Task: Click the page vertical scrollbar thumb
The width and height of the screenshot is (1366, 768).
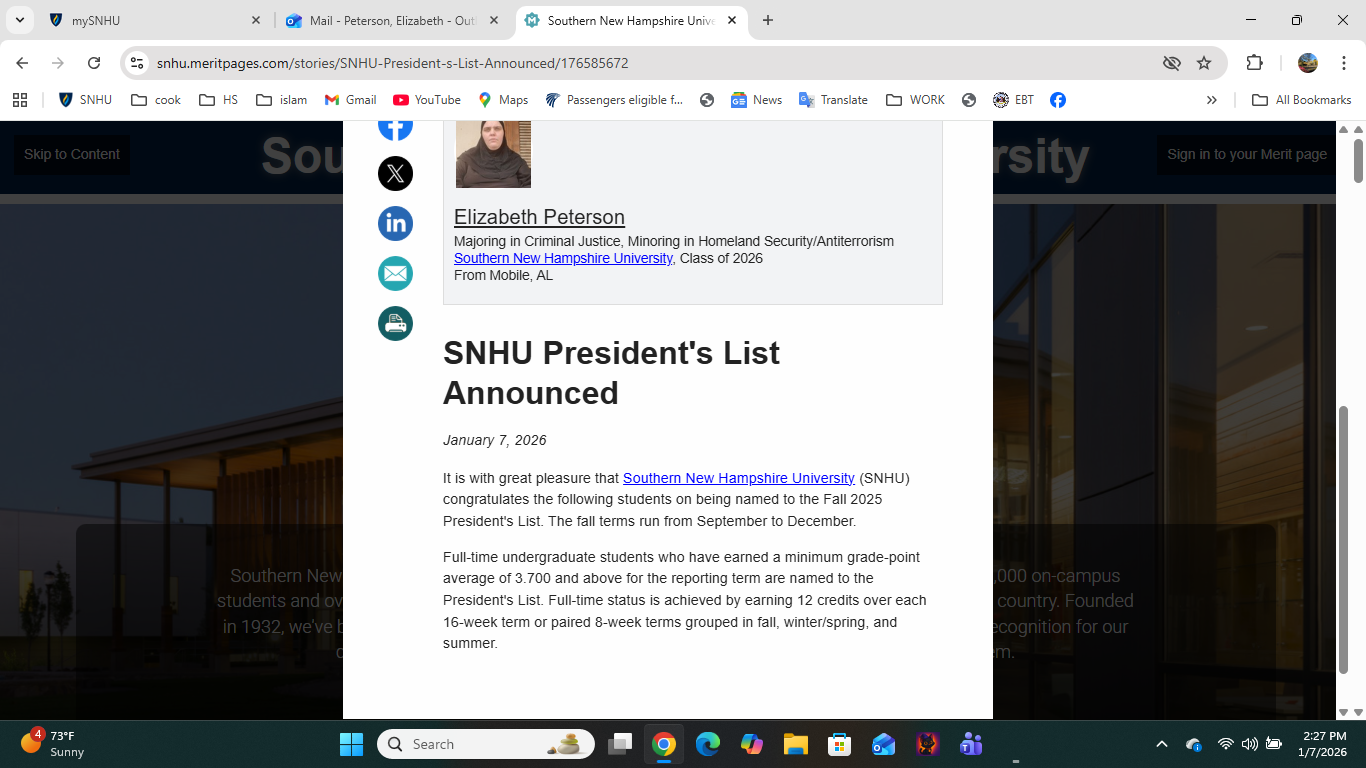Action: tap(1358, 160)
